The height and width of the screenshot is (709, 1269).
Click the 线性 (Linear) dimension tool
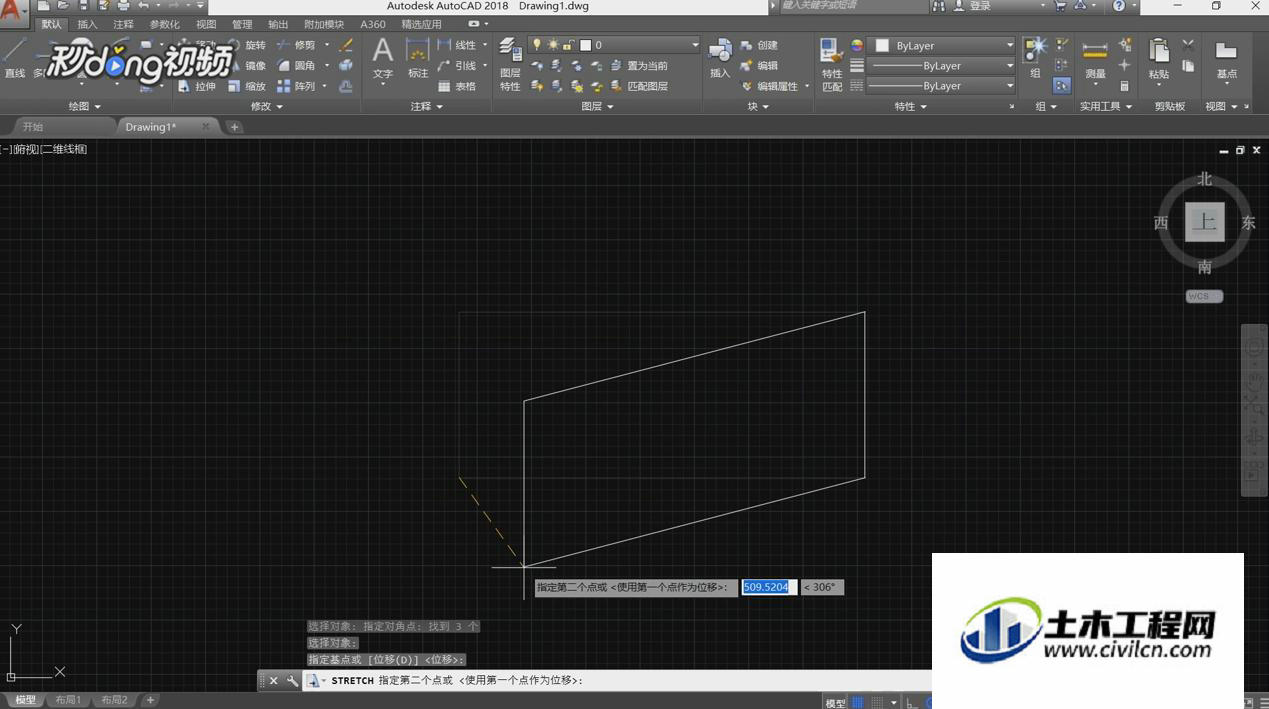457,45
